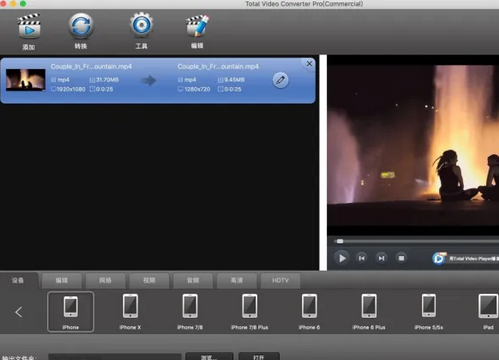
Task: Click the output folder path field
Action: coord(115,357)
